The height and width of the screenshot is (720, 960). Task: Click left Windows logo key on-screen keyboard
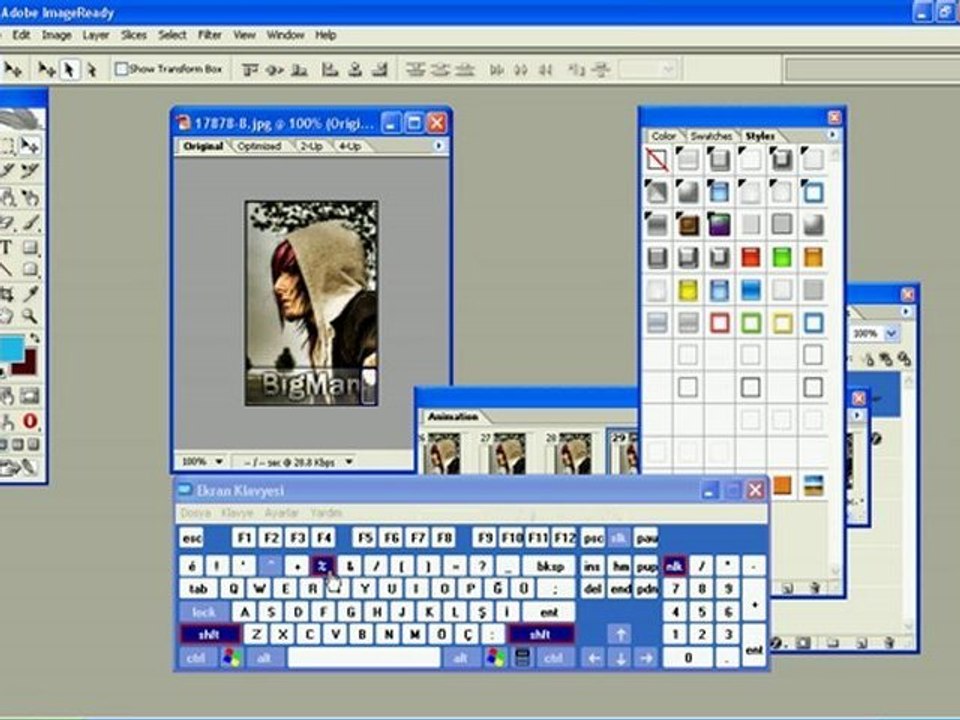tap(231, 658)
